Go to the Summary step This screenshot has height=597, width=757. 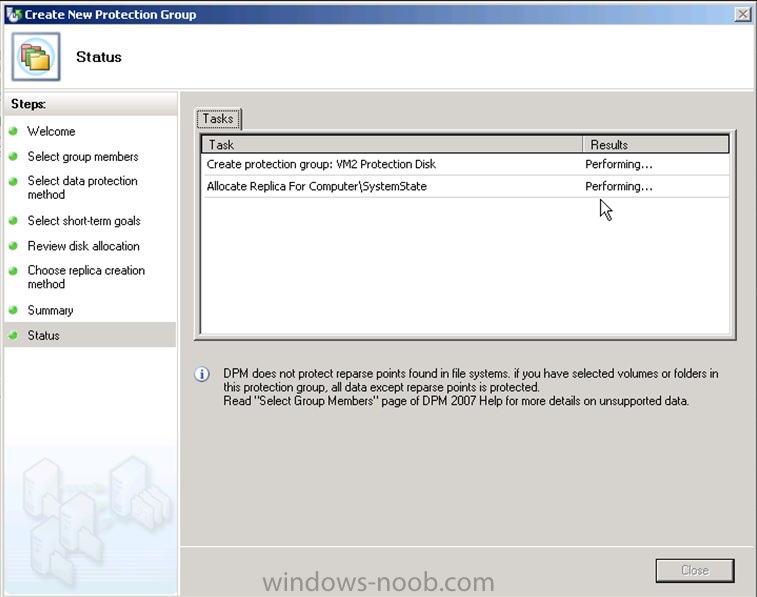(50, 310)
